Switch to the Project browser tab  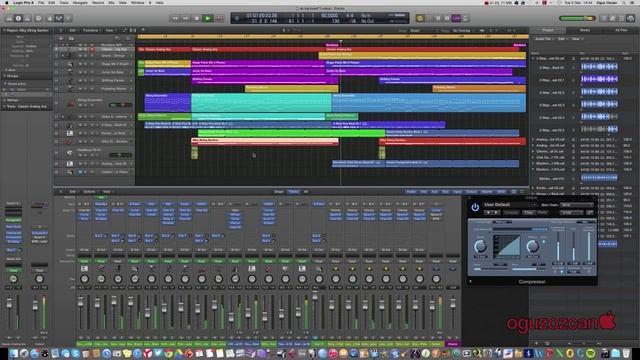pyautogui.click(x=548, y=30)
